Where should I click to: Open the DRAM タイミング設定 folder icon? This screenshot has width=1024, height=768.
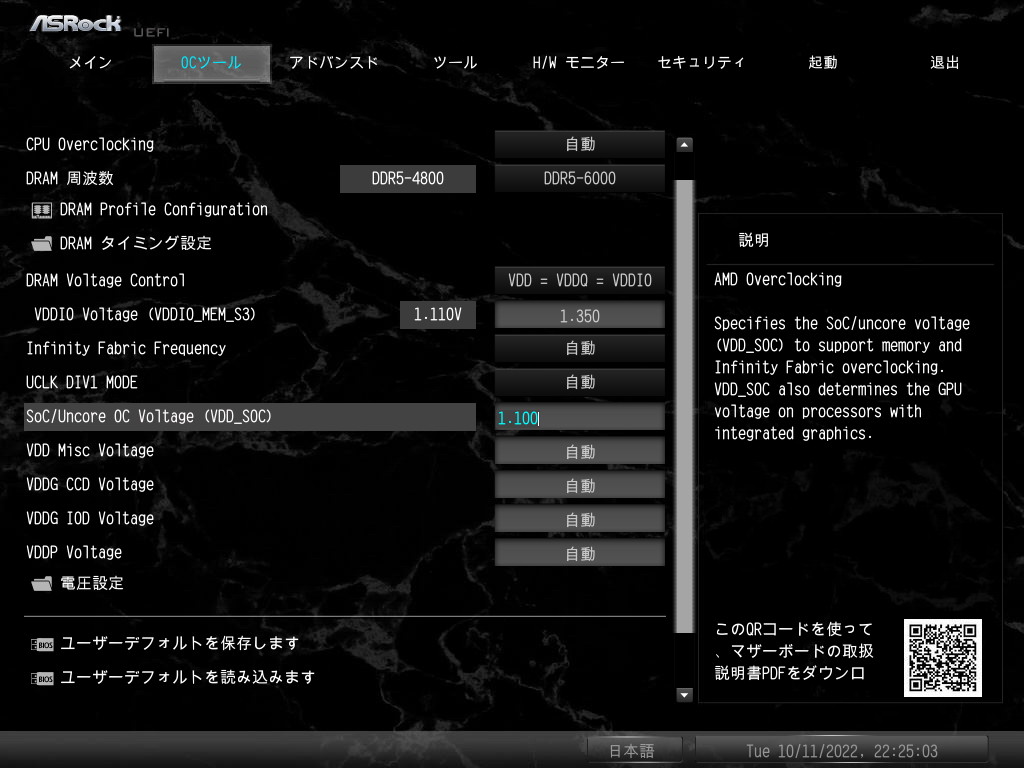click(x=42, y=244)
